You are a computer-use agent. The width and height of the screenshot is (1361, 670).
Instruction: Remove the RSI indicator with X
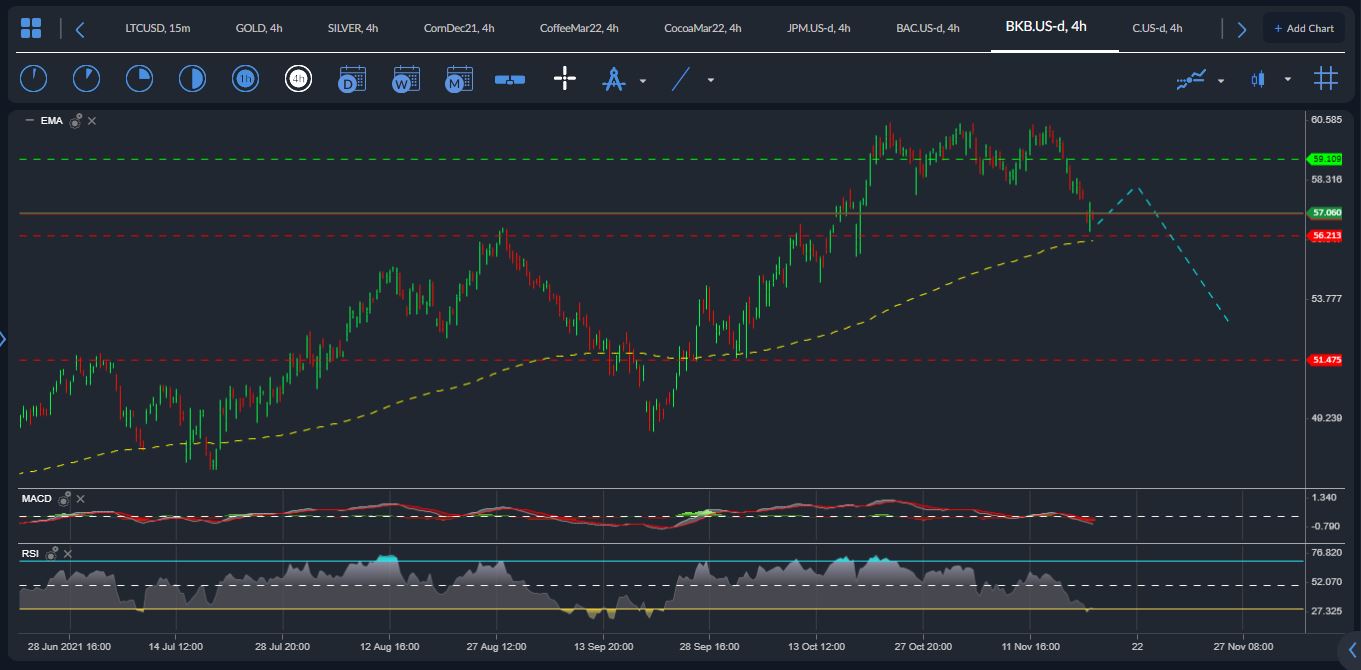pos(79,552)
